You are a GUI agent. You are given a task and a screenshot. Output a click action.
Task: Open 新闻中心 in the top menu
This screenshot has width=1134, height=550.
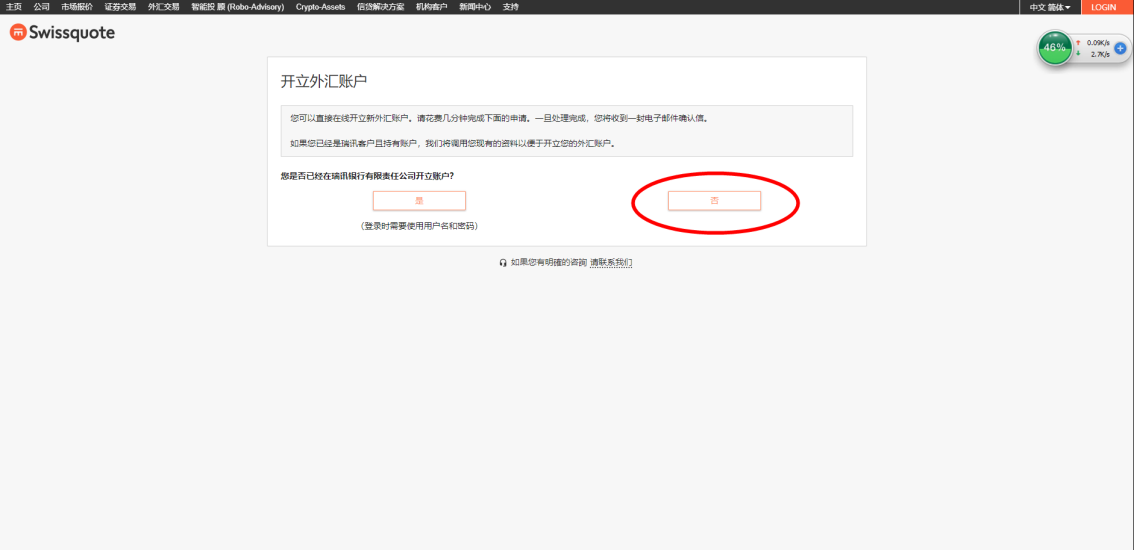coord(475,7)
